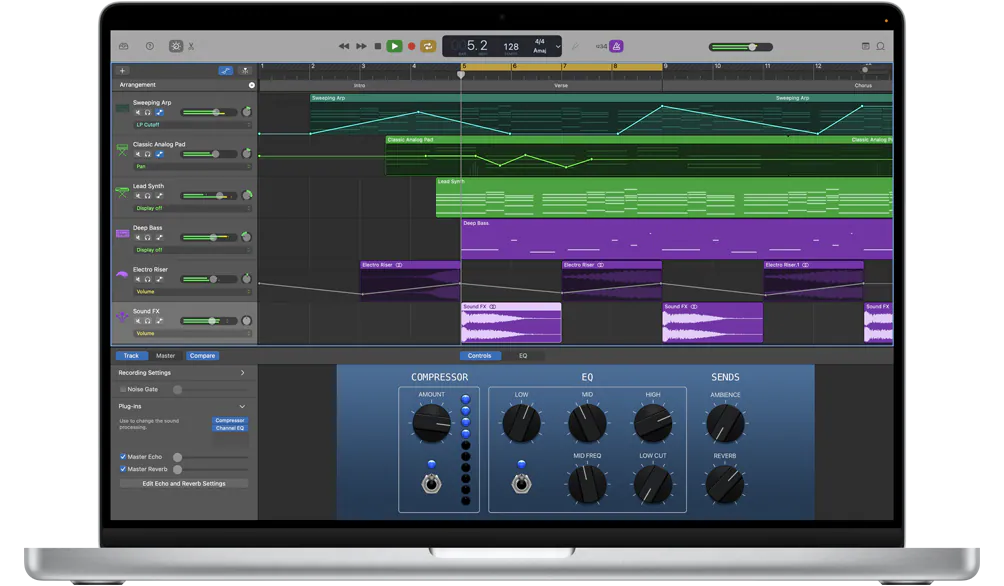The height and width of the screenshot is (586, 1004).
Task: Click the Master Reverb slider
Action: click(211, 469)
